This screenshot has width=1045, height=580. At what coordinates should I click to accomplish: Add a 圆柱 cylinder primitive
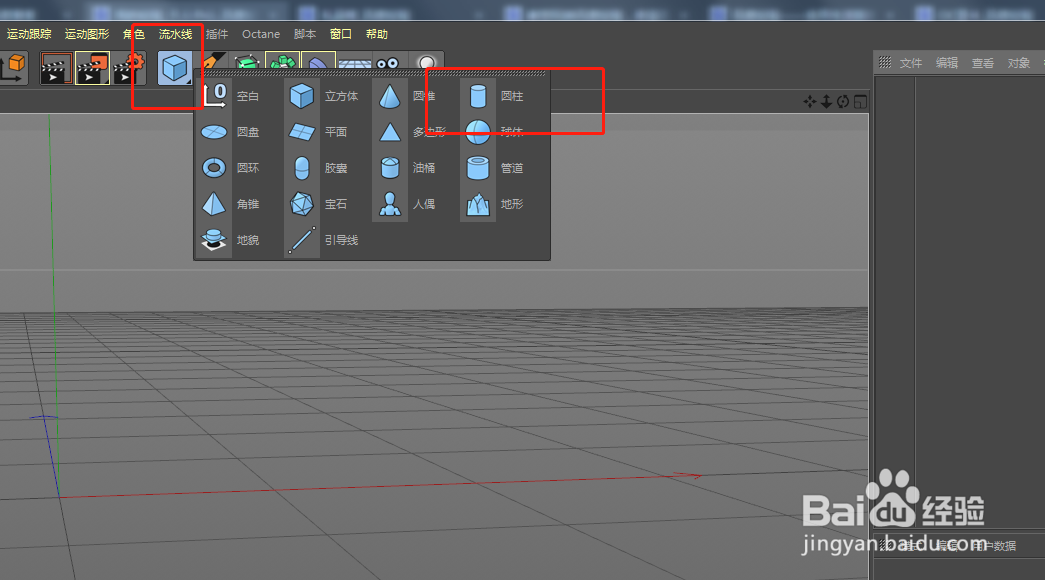pos(495,96)
